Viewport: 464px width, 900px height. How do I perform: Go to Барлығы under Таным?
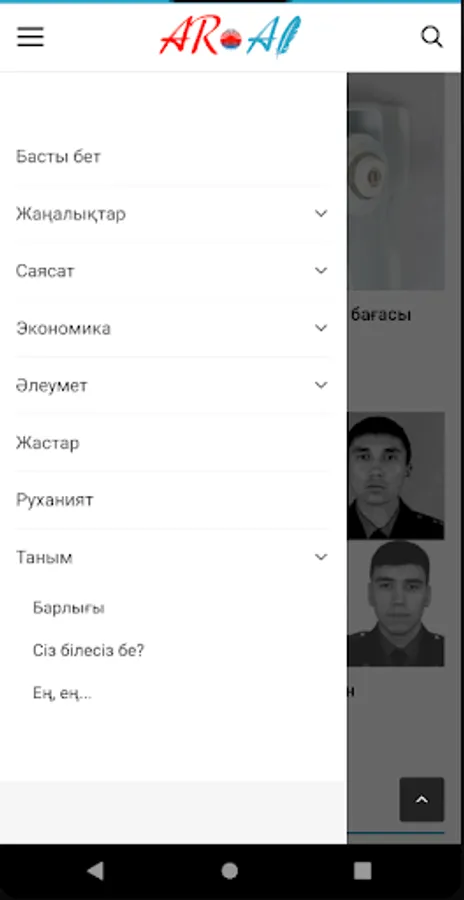[69, 608]
